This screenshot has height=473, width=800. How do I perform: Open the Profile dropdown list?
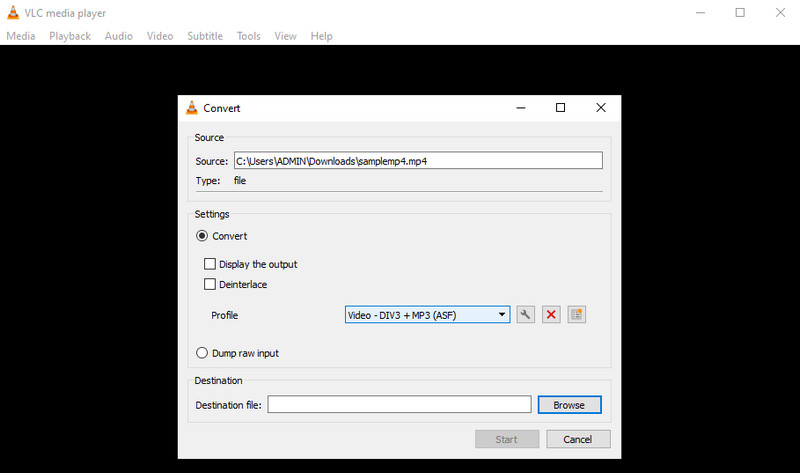pos(427,315)
